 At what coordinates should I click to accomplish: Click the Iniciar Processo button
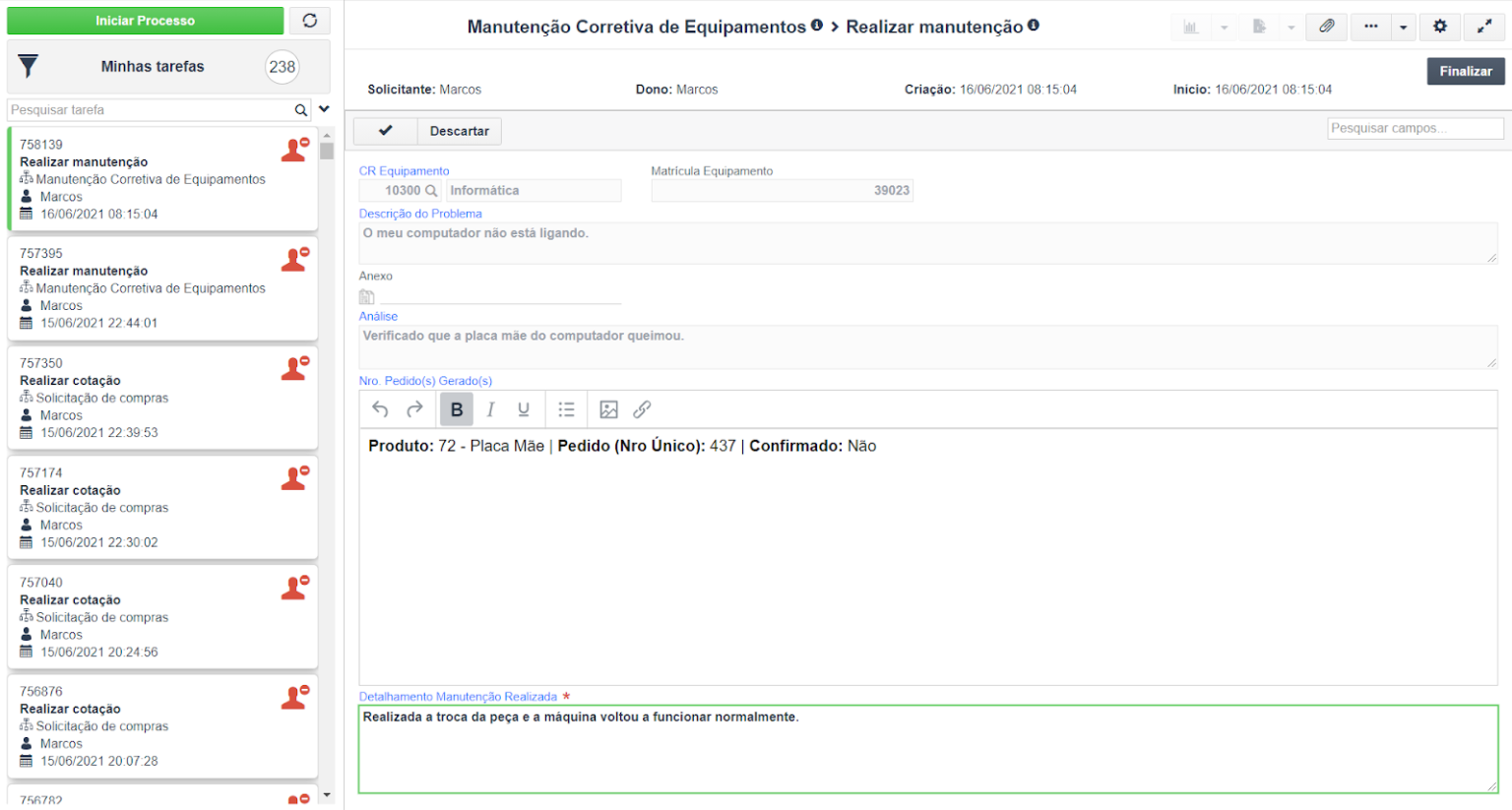(146, 21)
